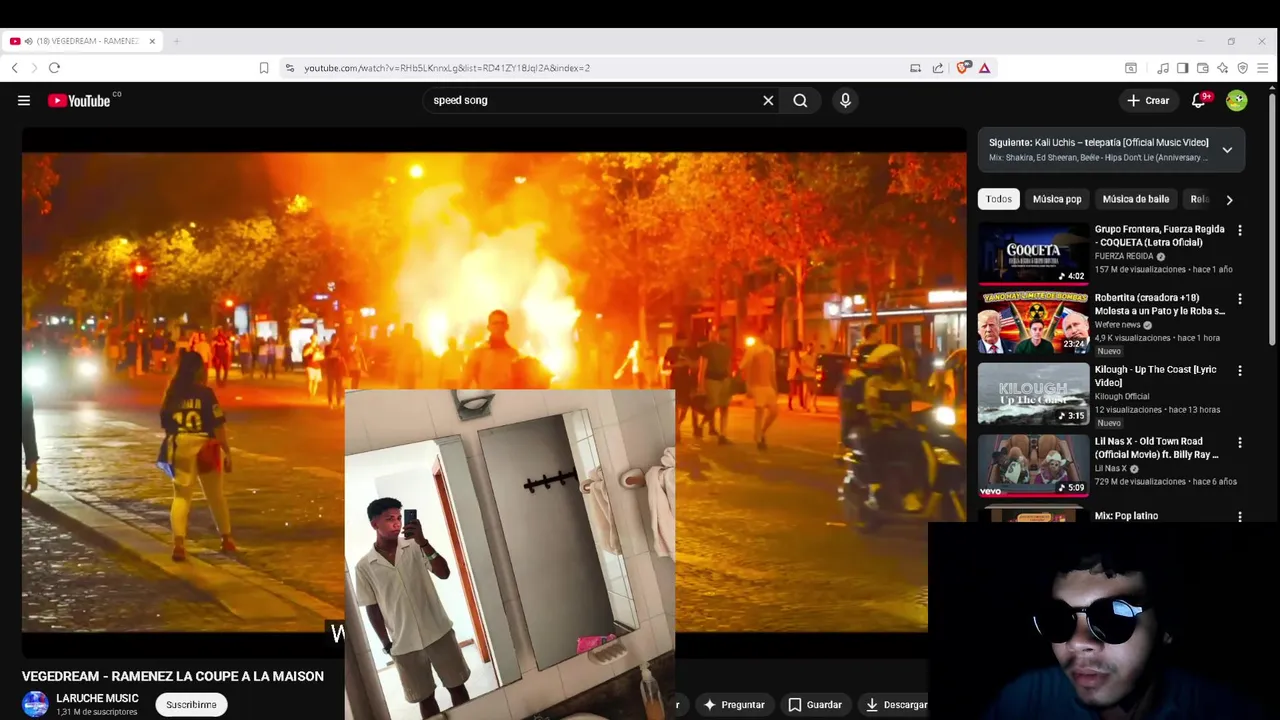Open LARUCHE MUSIC channel avatar

35,704
